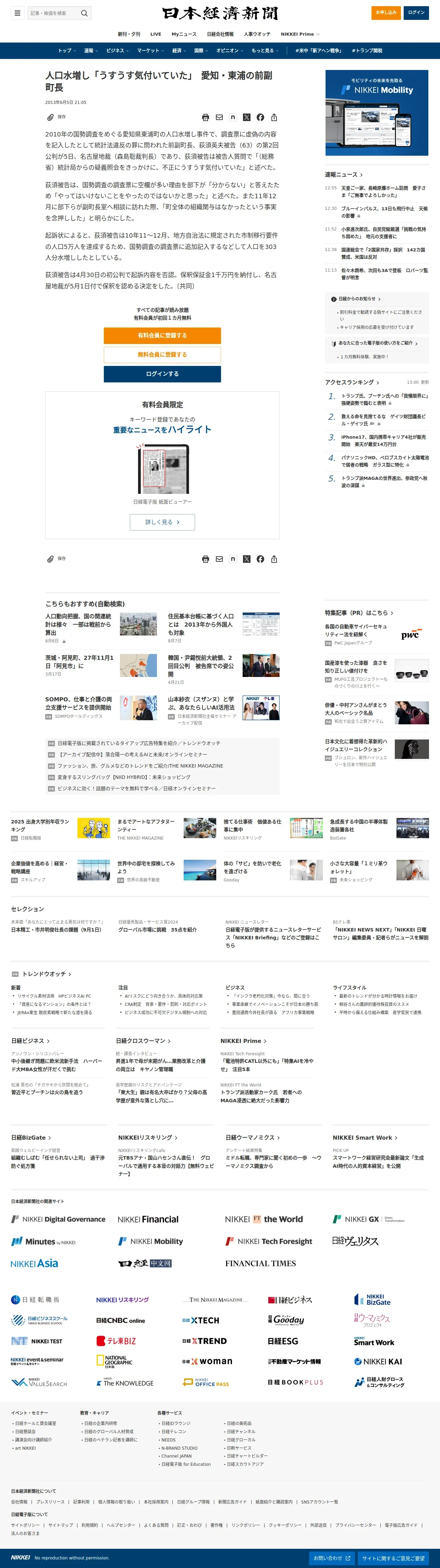The width and height of the screenshot is (440, 1568).
Task: Open National Geographic logo link
Action: [x=114, y=1362]
